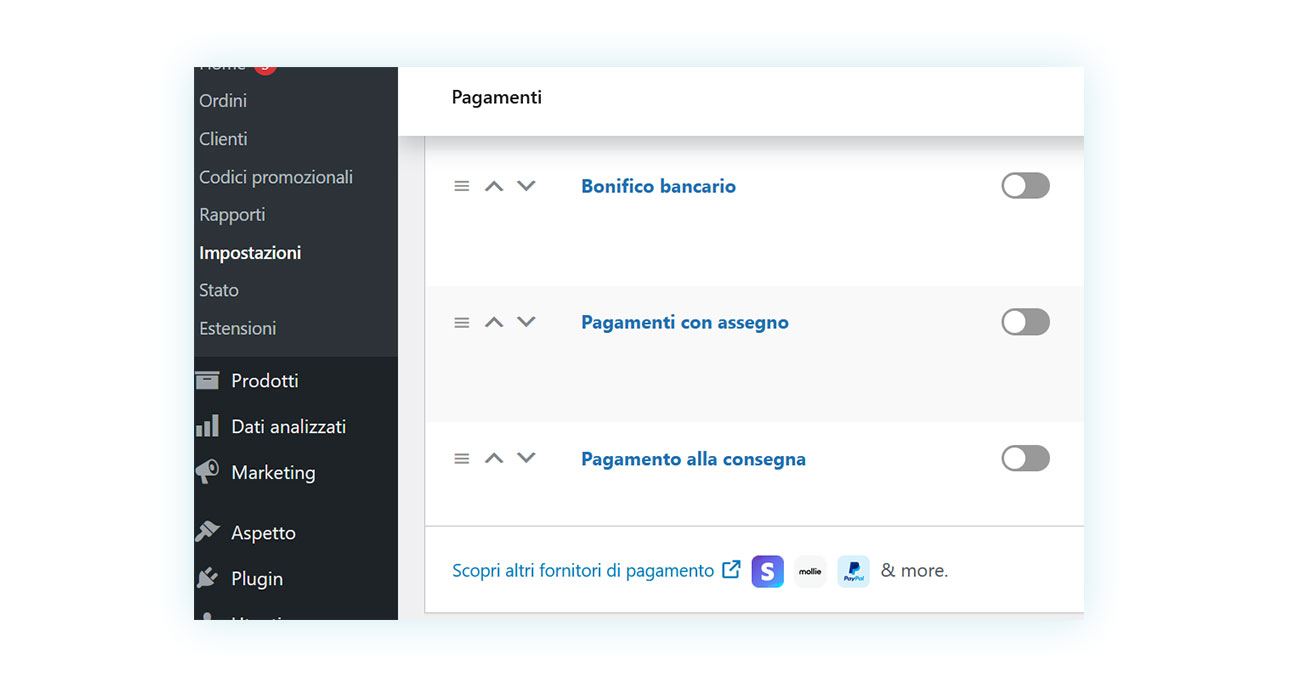This screenshot has width=1300, height=690.
Task: Click the Marketing megaphone icon
Action: (x=207, y=472)
